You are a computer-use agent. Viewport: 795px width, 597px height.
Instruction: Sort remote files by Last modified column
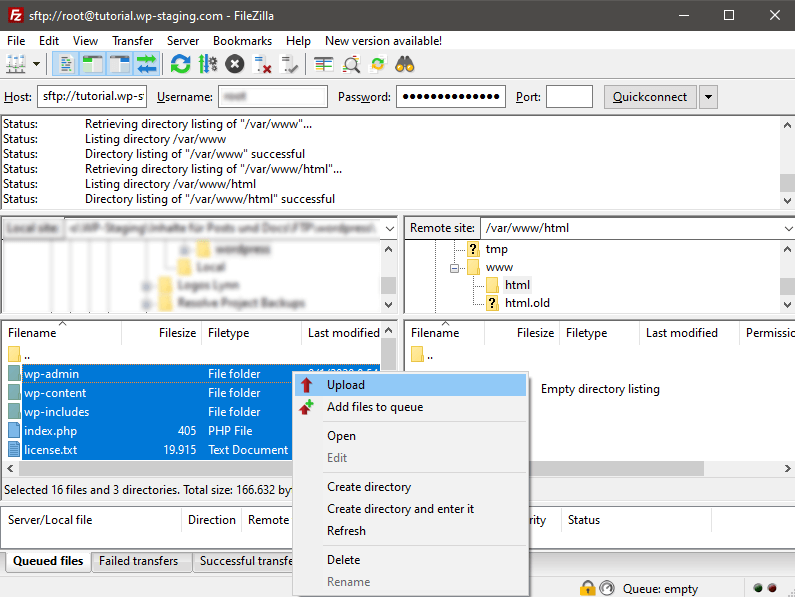(x=689, y=333)
